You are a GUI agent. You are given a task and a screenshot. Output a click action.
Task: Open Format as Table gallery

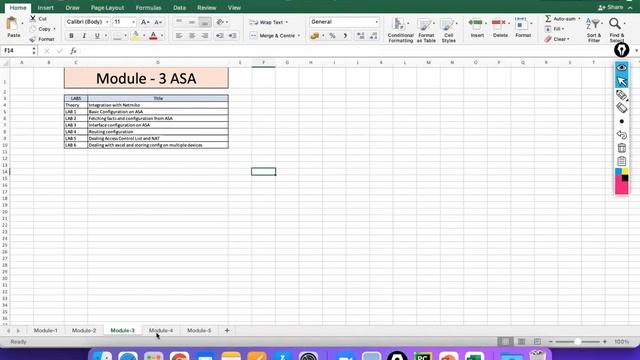[426, 30]
